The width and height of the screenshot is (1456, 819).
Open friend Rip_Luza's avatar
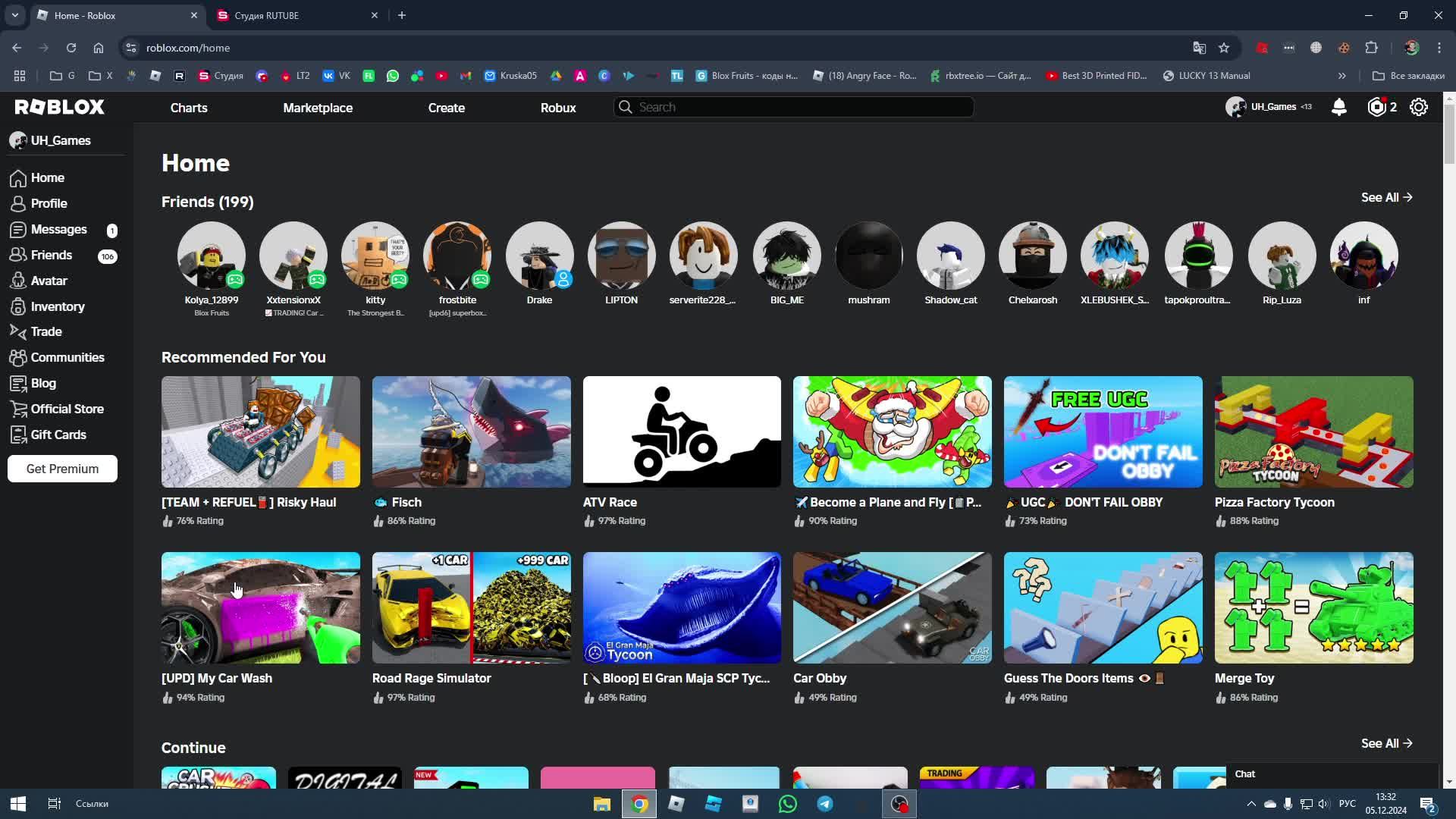click(x=1282, y=256)
